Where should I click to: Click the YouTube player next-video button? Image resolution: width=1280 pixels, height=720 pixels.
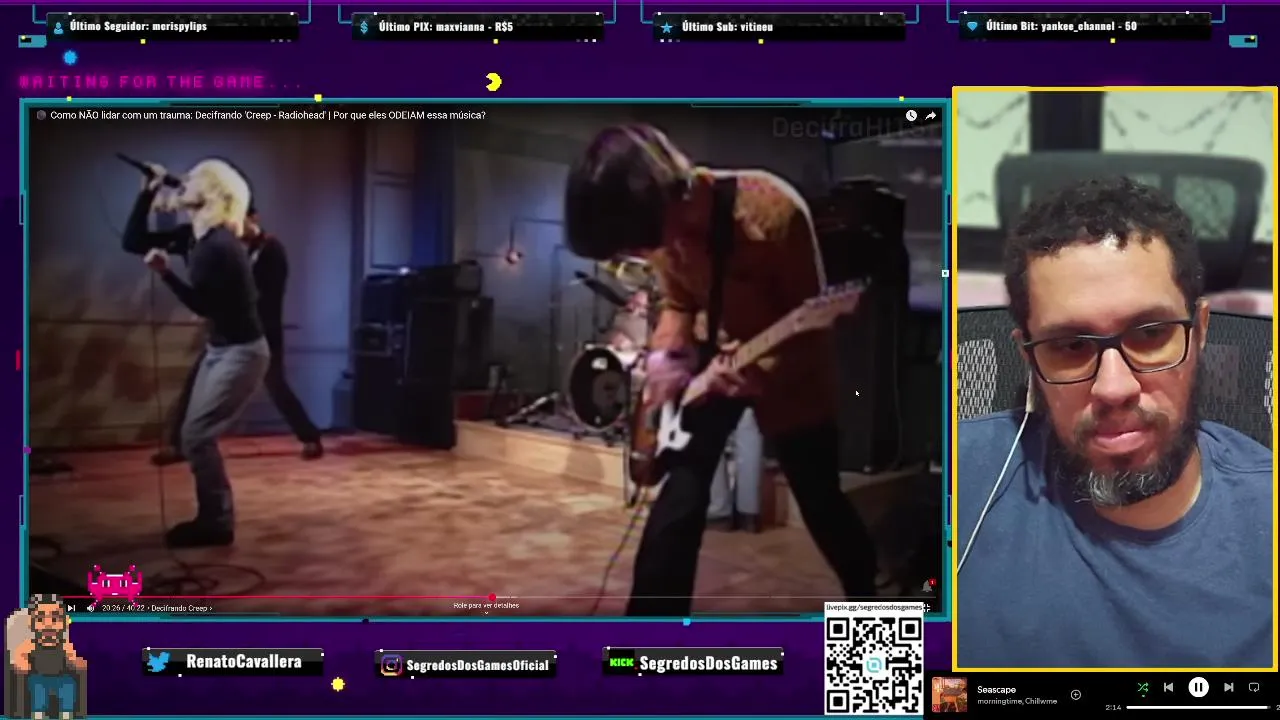[71, 608]
